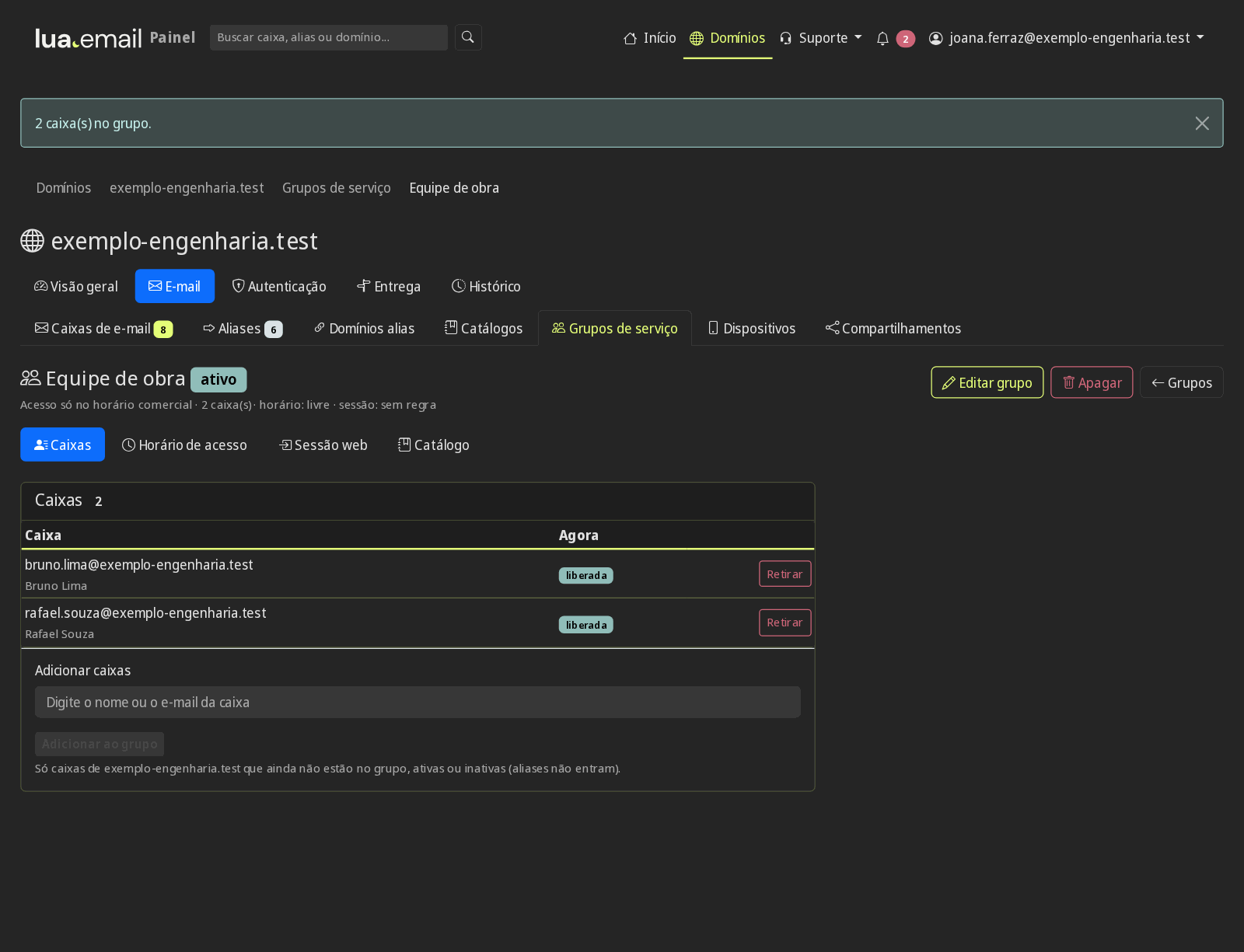Click the 'Adicionar ao grupo' button

tap(100, 745)
